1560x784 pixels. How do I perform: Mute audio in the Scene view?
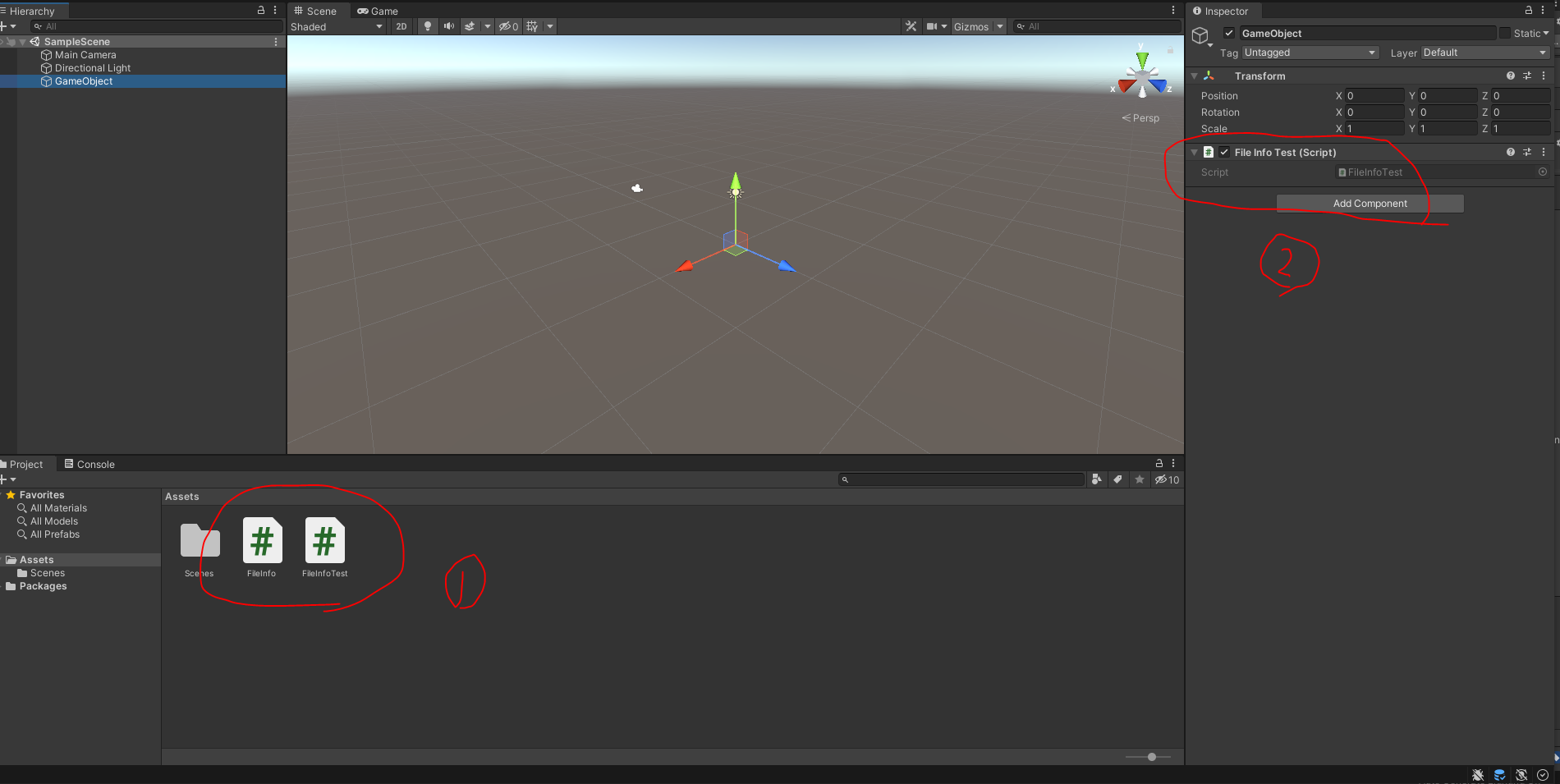448,25
